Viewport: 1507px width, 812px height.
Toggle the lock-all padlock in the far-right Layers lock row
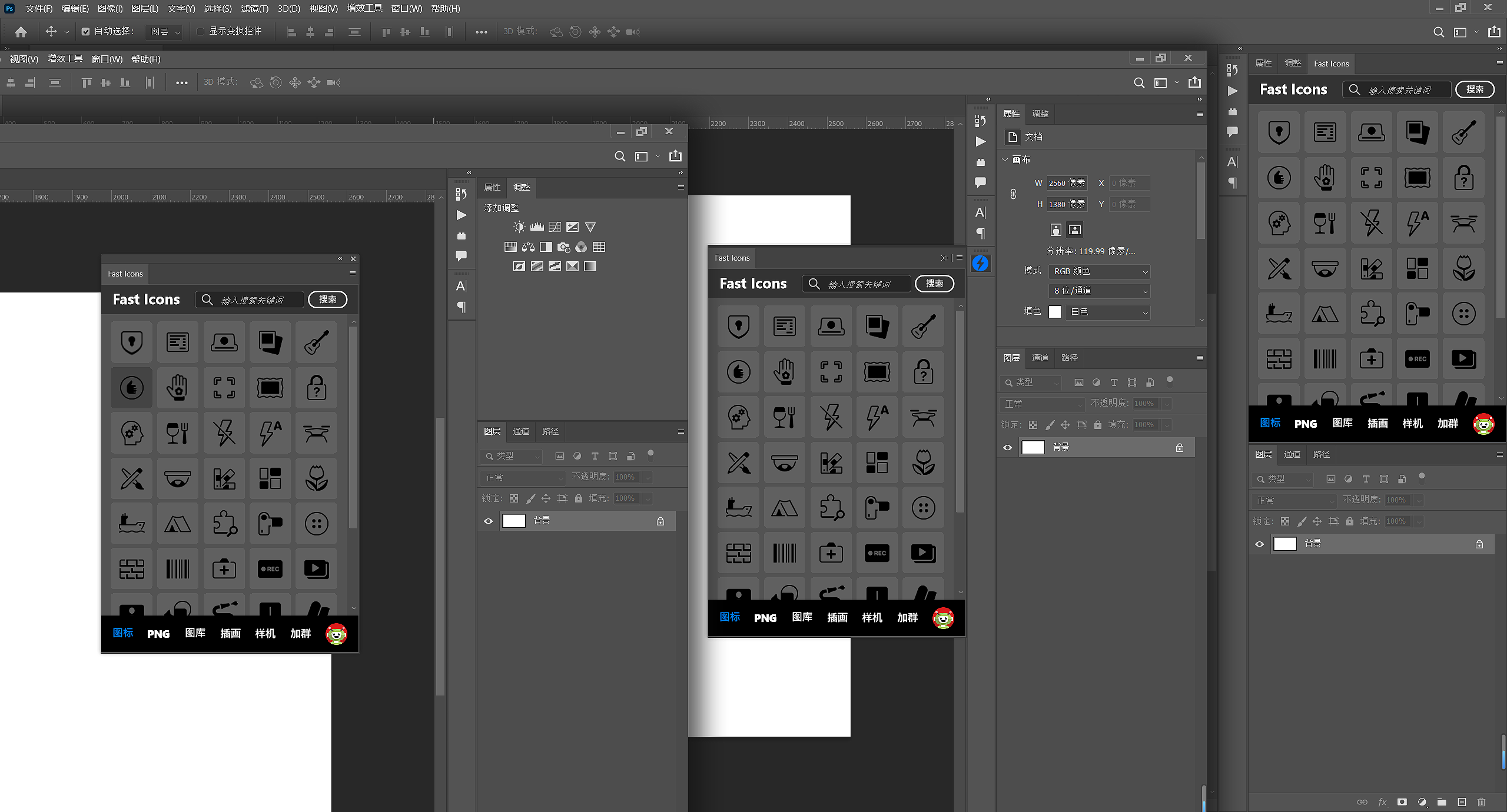pos(1350,521)
